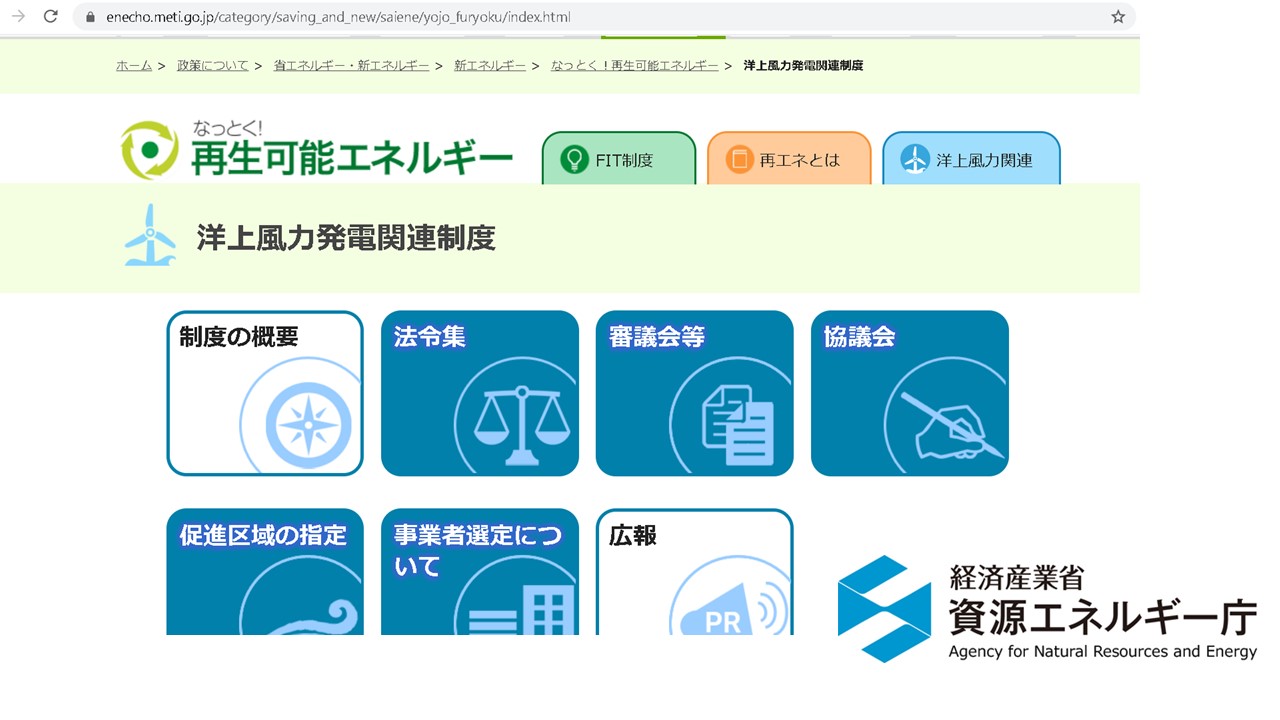The width and height of the screenshot is (1280, 720).
Task: Click the orange square icon on 再エネとは tab
Action: (739, 159)
